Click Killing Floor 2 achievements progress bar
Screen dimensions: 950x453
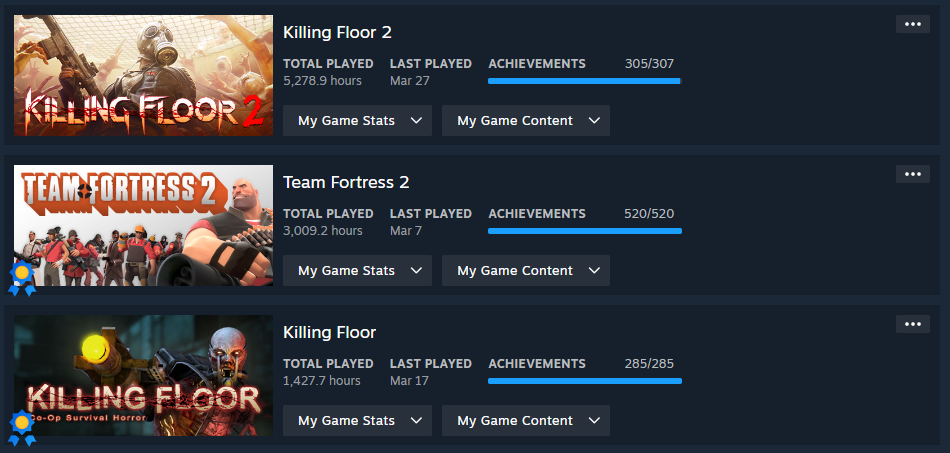pyautogui.click(x=584, y=81)
